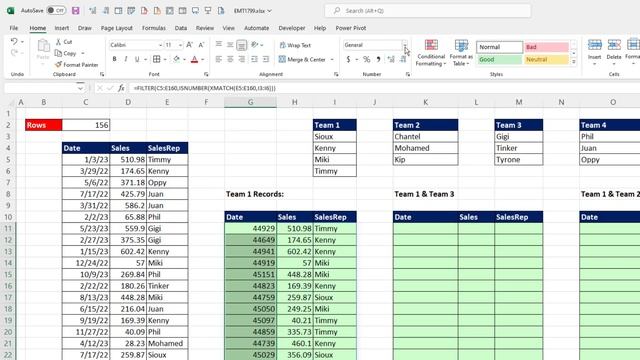Click the Name Box field

click(40, 88)
